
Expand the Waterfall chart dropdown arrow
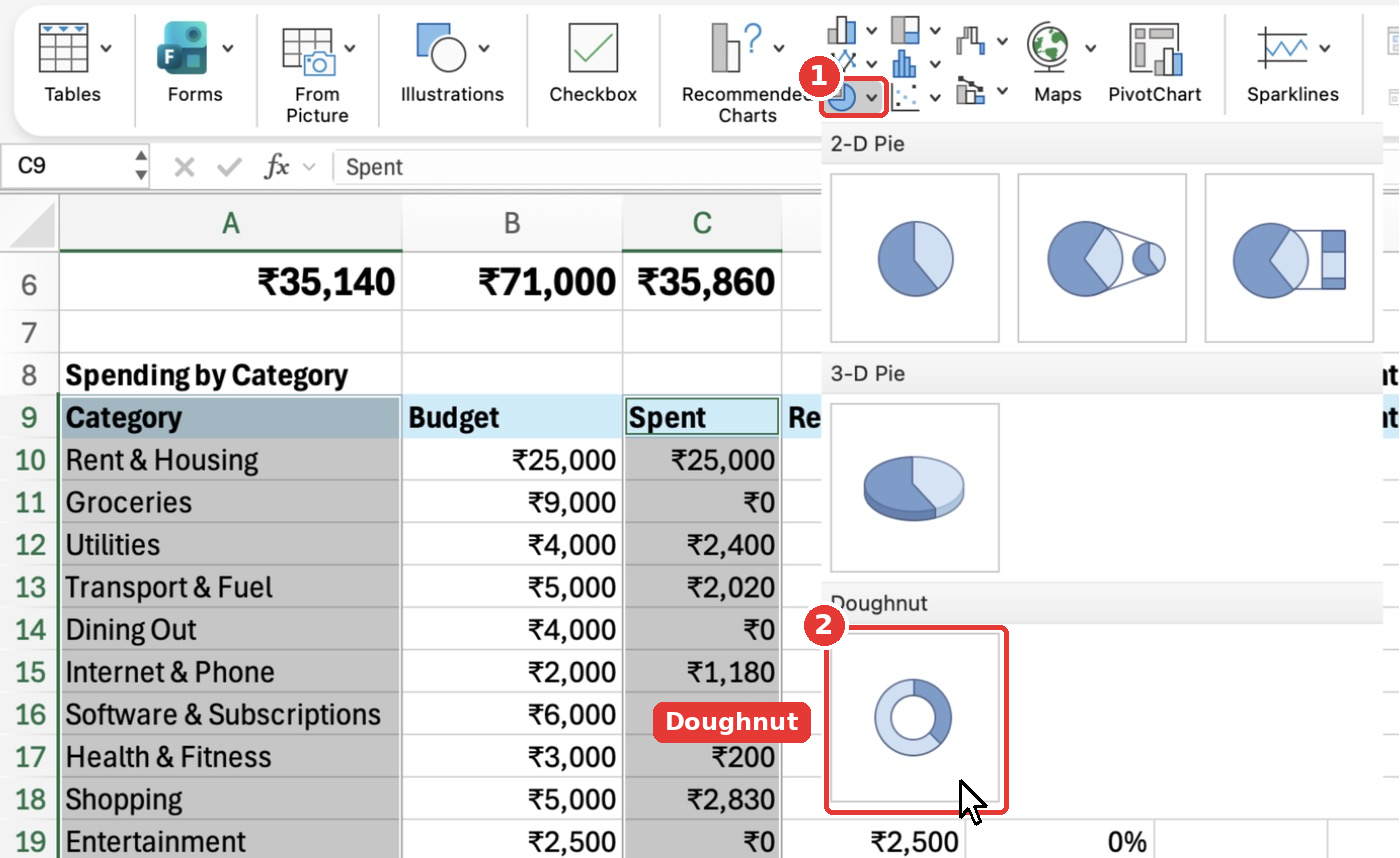[x=1002, y=41]
